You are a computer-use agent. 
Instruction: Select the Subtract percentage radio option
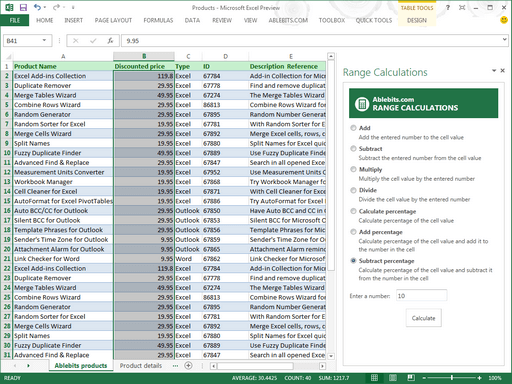pyautogui.click(x=353, y=261)
